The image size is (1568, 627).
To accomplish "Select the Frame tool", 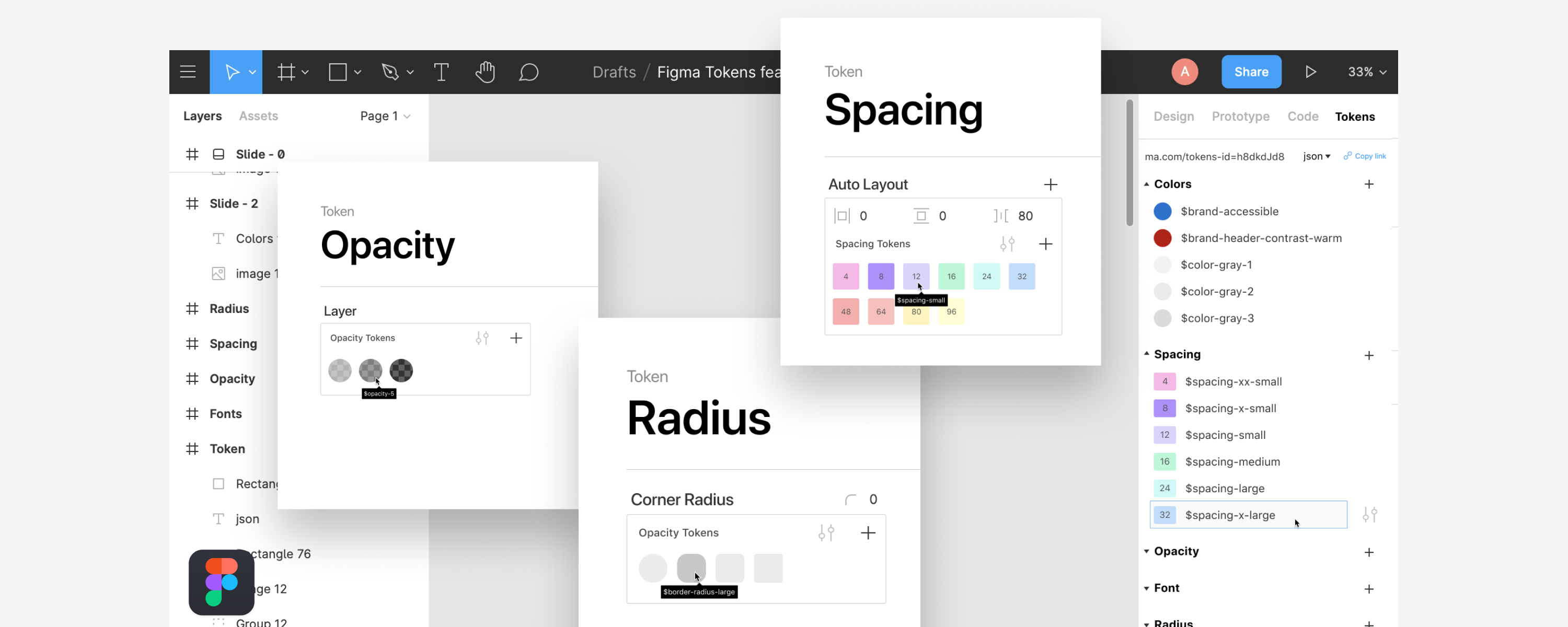I will pyautogui.click(x=286, y=71).
